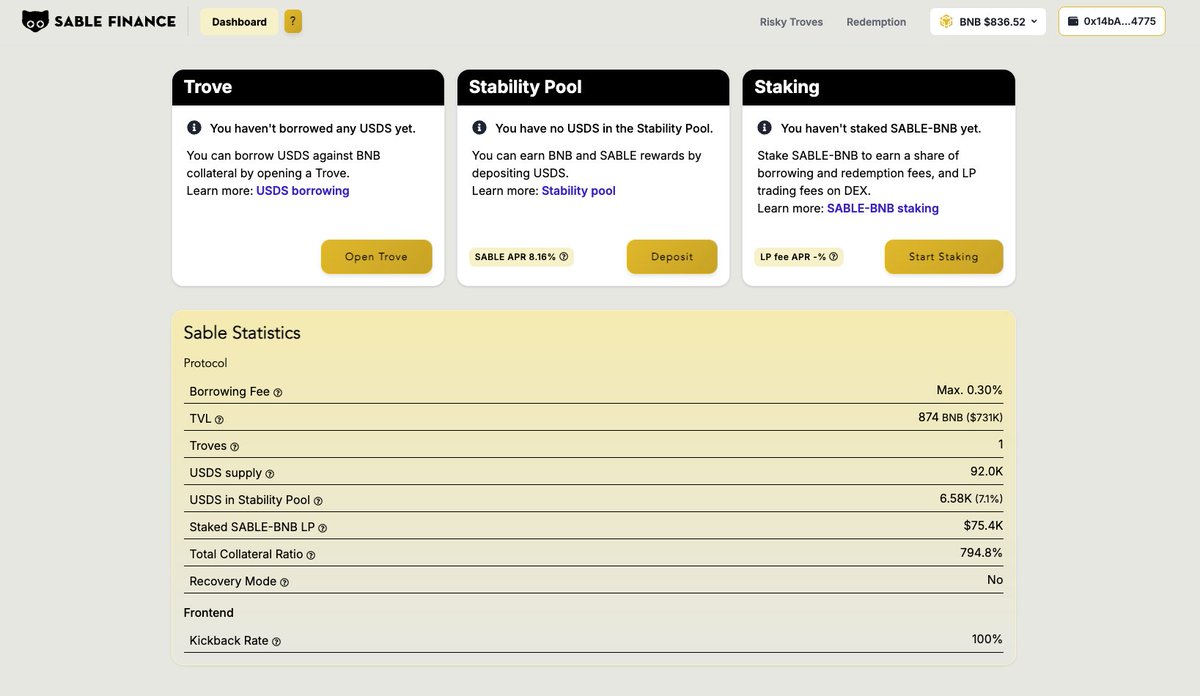This screenshot has height=696, width=1200.
Task: Click the USDS in Stability Pool help icon
Action: tap(318, 501)
